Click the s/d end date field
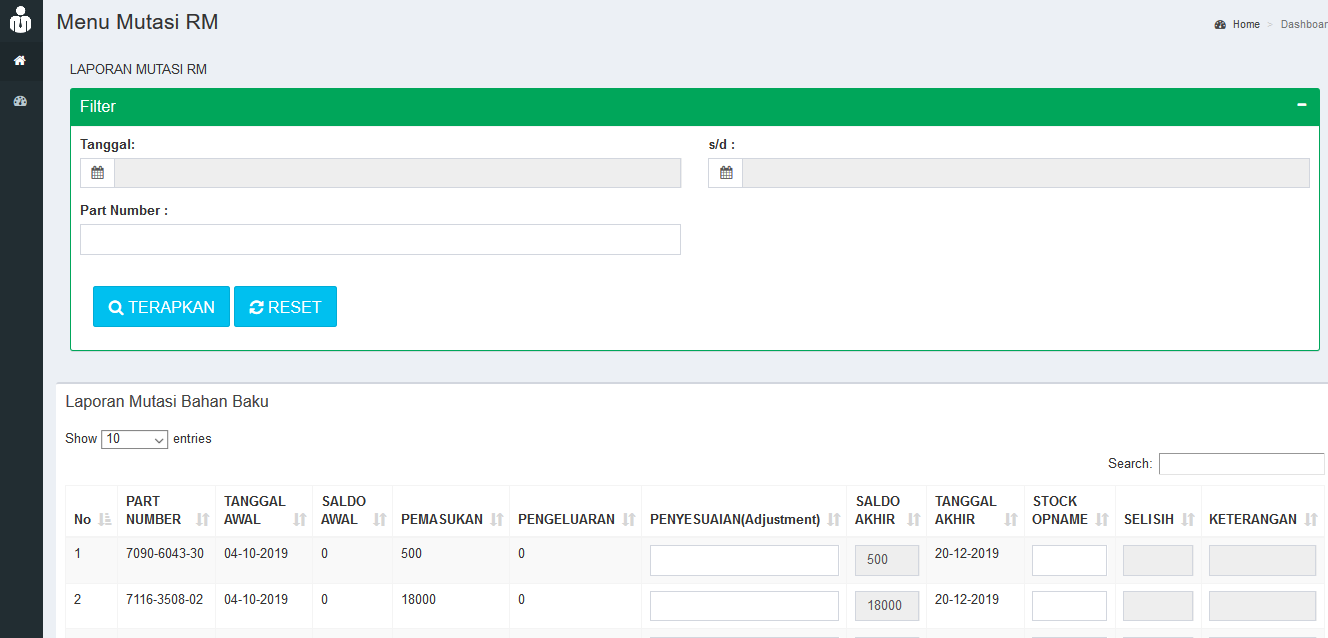 pyautogui.click(x=1025, y=173)
